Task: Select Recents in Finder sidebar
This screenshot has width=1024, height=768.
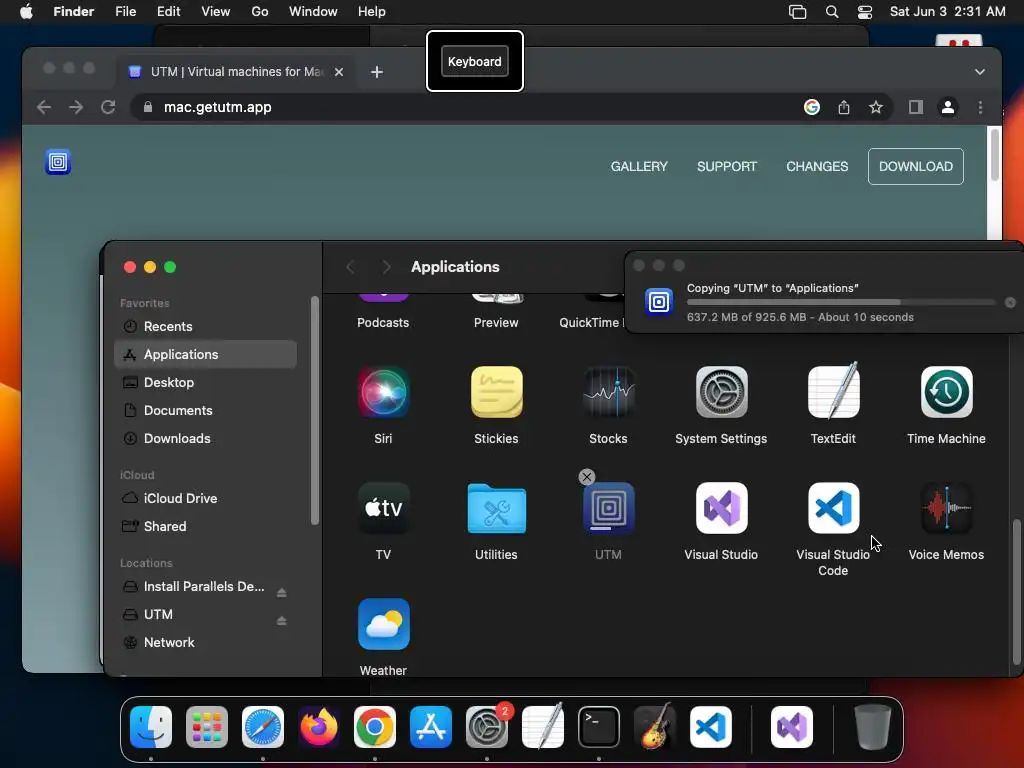Action: pos(205,327)
